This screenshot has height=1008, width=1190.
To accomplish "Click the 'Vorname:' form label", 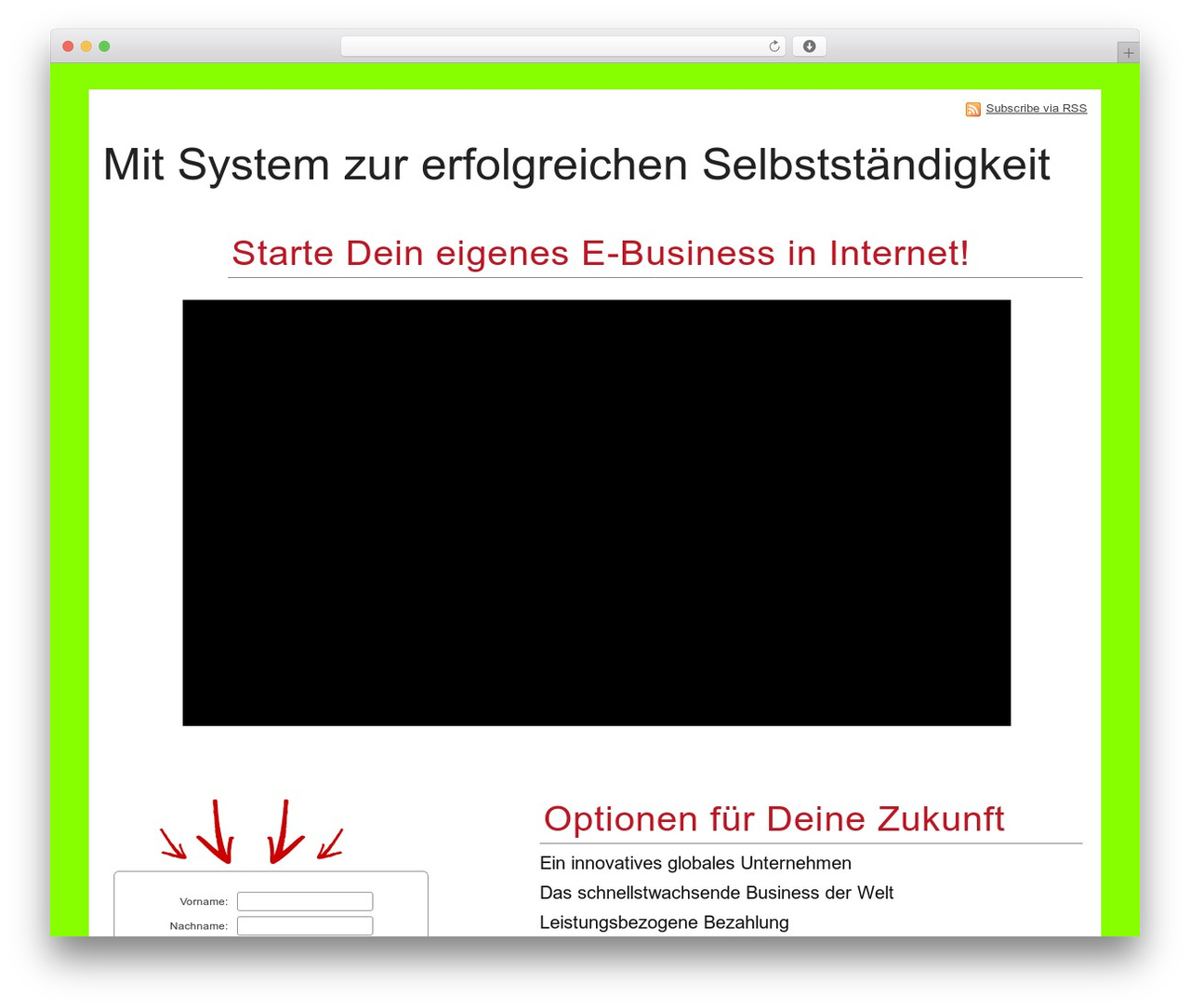I will click(x=204, y=901).
